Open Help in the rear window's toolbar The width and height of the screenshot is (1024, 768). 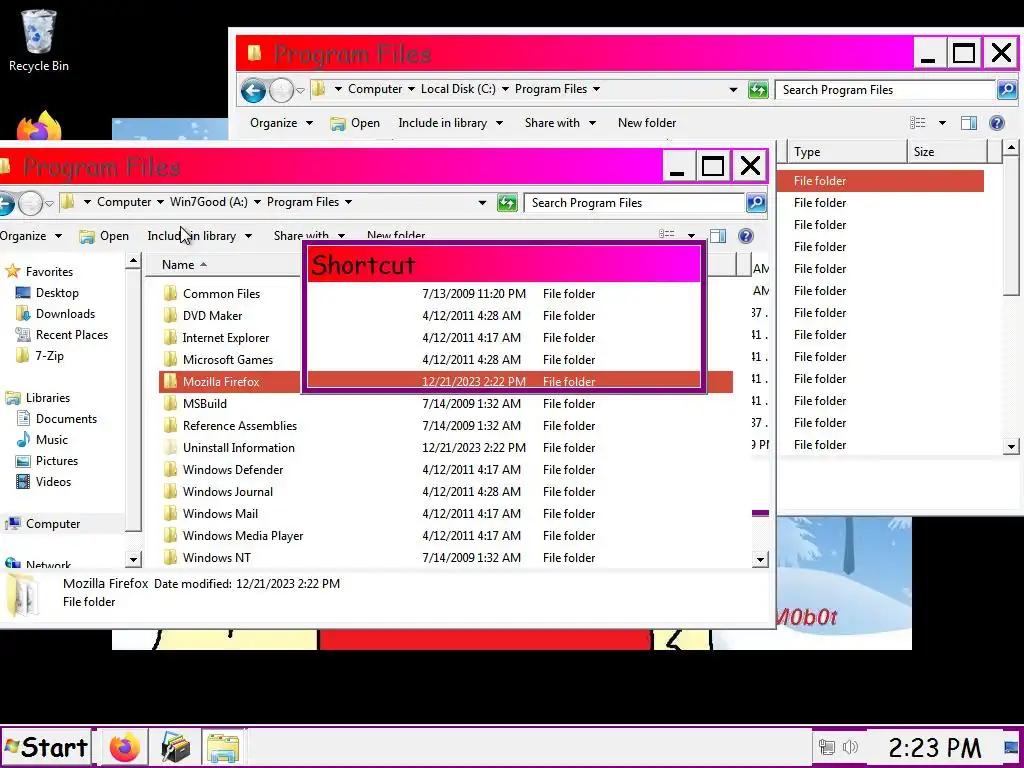click(x=997, y=123)
